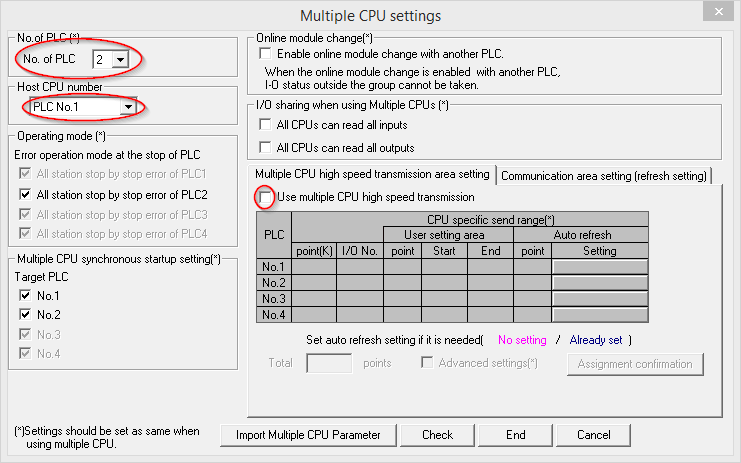Click the auto refresh Setting button for No.4
The image size is (741, 463).
tap(600, 314)
